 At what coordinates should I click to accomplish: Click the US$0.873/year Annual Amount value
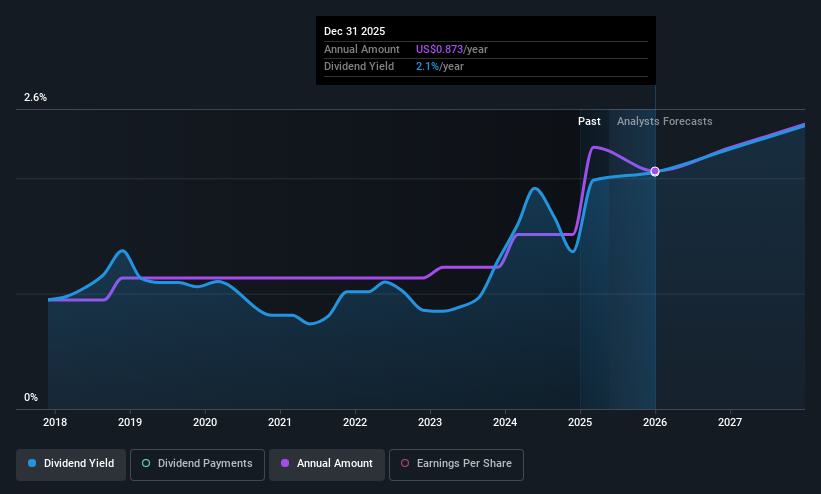tap(452, 49)
